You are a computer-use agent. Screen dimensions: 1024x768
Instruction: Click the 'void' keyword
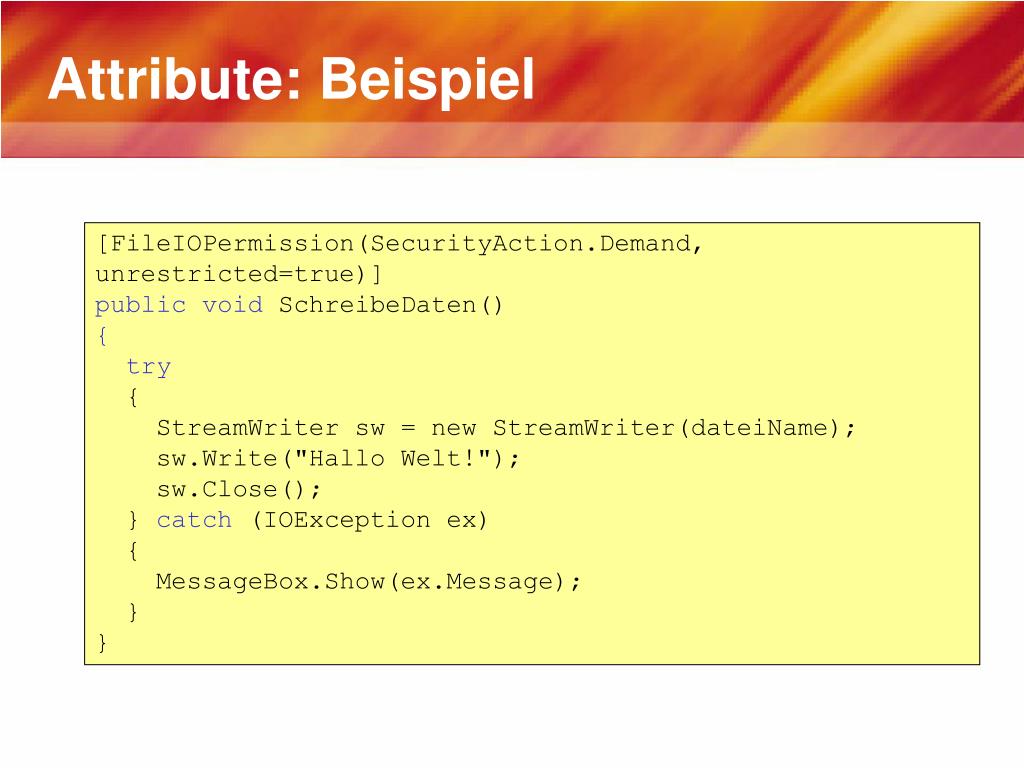point(232,305)
